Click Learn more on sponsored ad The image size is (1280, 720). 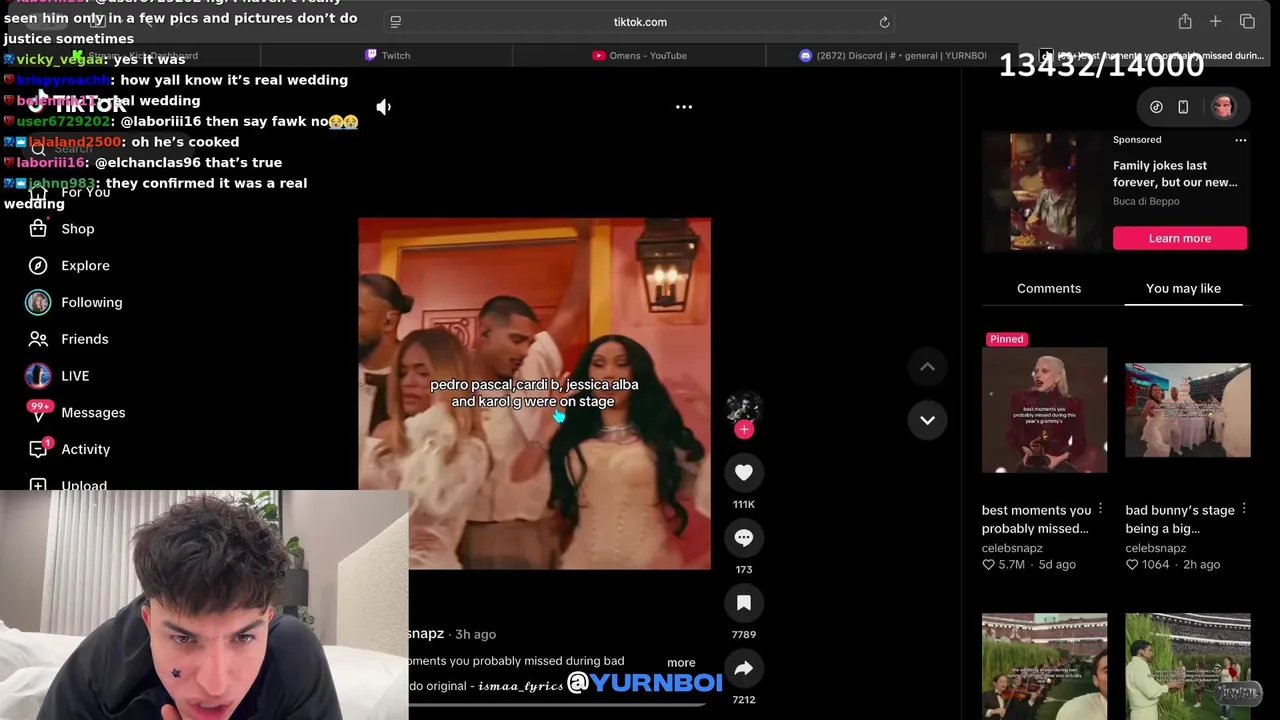point(1180,238)
